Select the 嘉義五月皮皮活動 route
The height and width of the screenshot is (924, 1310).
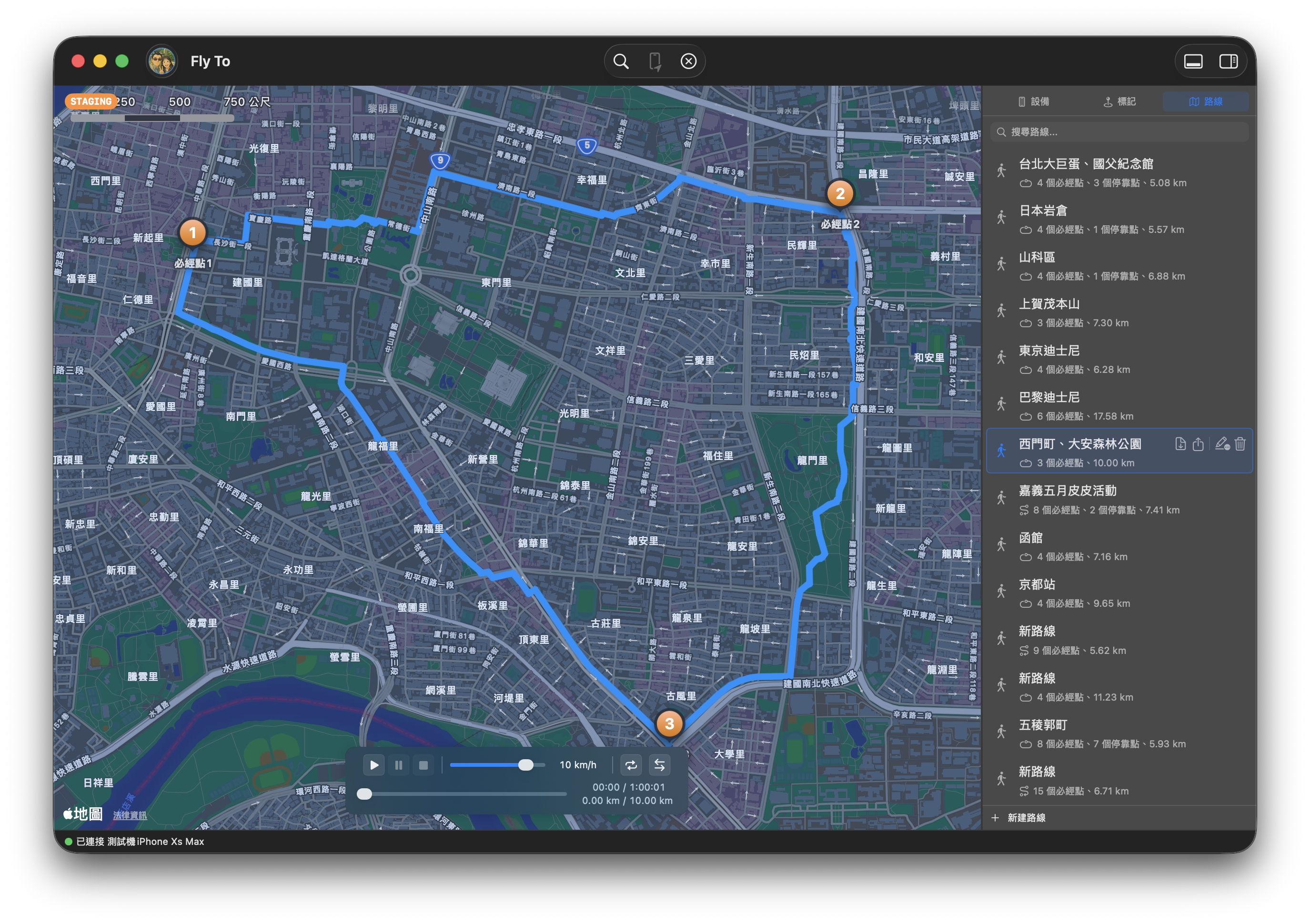coord(1119,500)
